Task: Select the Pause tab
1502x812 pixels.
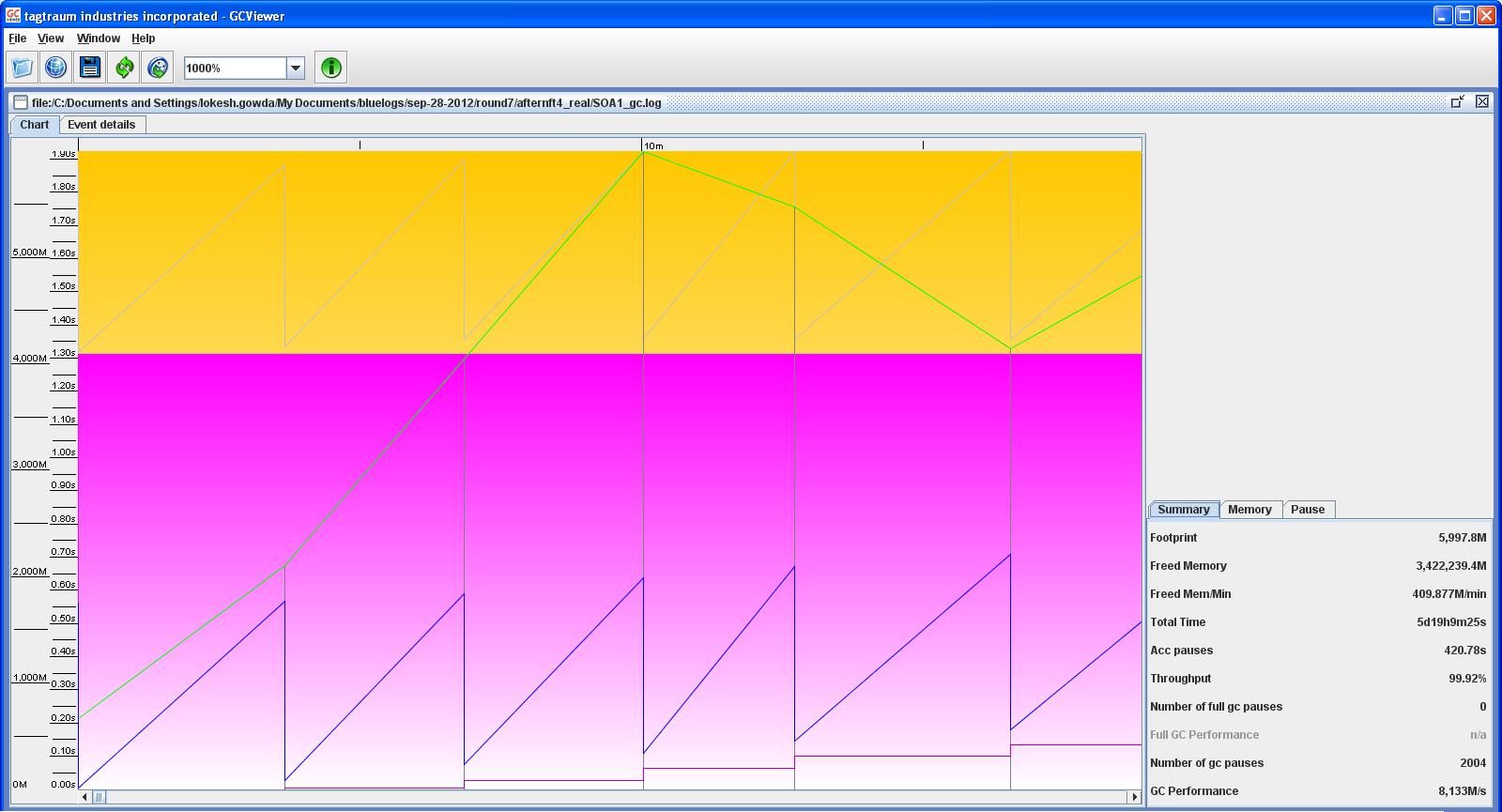Action: click(x=1308, y=510)
